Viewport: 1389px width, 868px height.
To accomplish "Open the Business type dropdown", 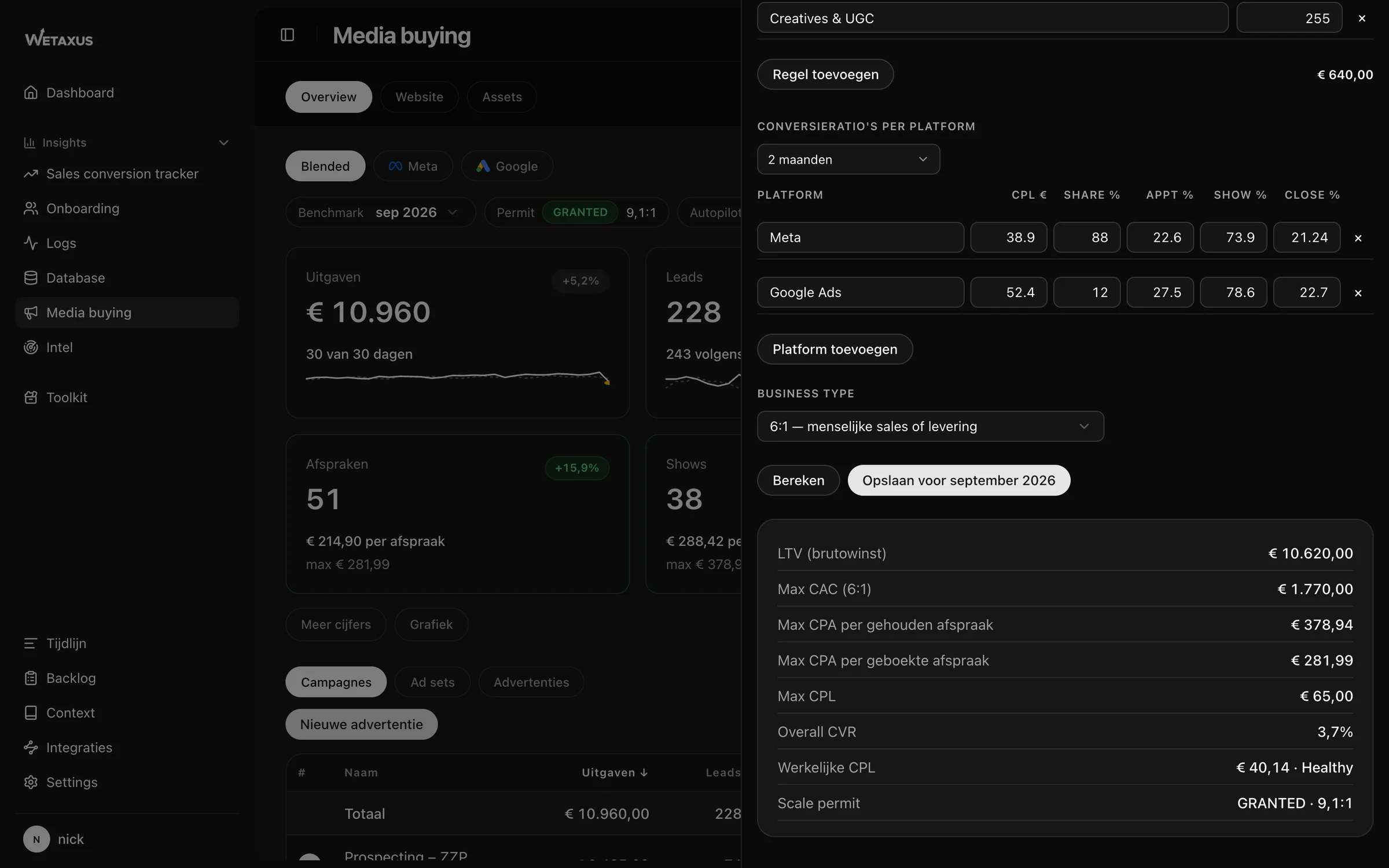I will tap(930, 426).
